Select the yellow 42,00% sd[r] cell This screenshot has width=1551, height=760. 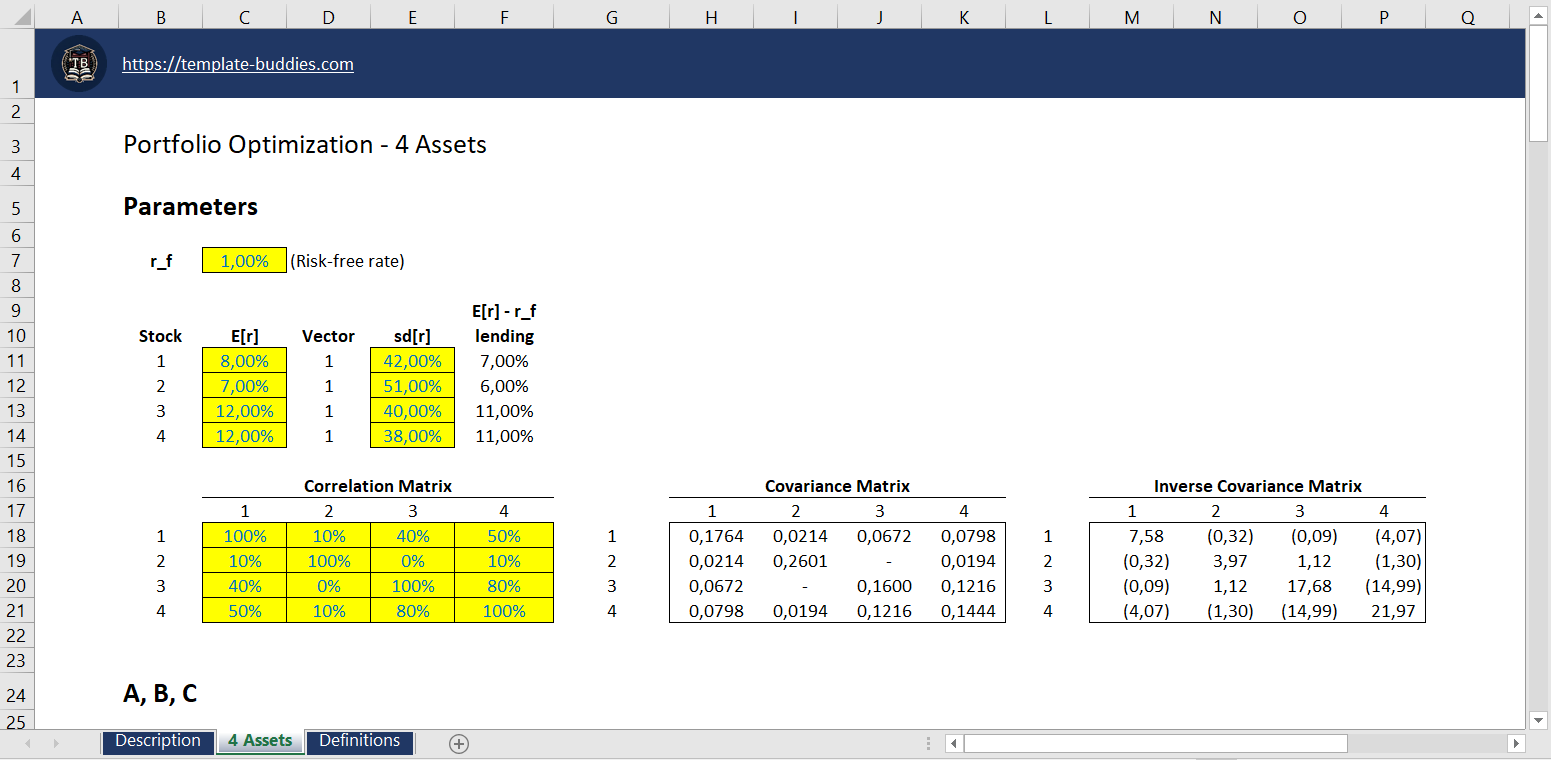[411, 360]
